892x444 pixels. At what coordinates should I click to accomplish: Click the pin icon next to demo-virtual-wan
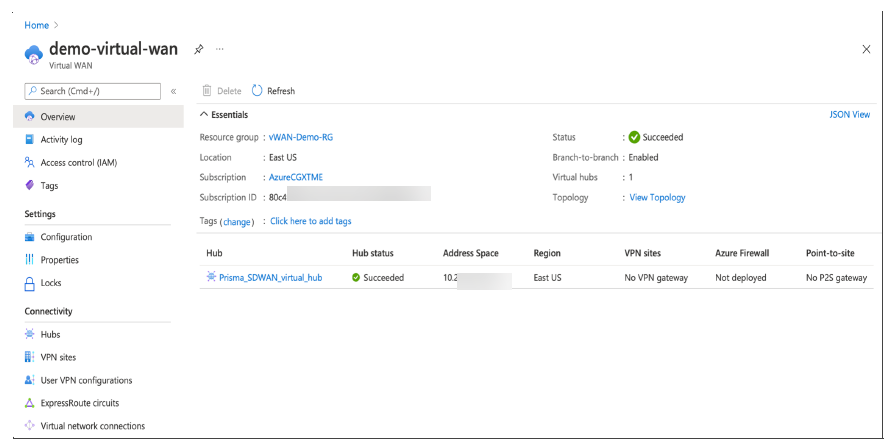pyautogui.click(x=198, y=49)
